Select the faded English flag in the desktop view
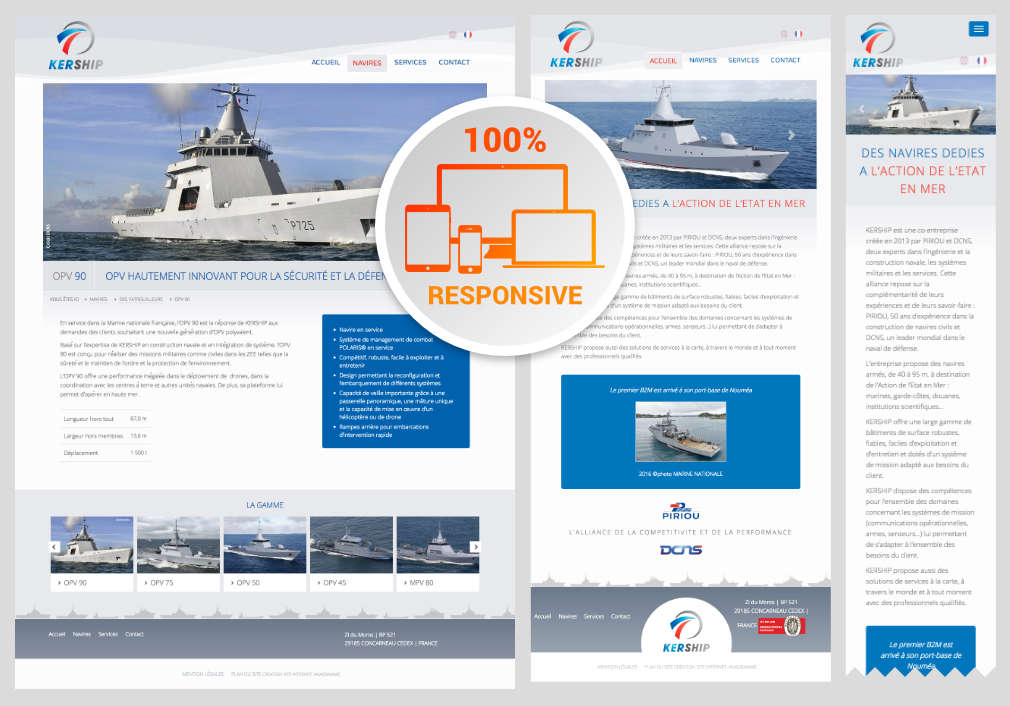 pyautogui.click(x=453, y=35)
